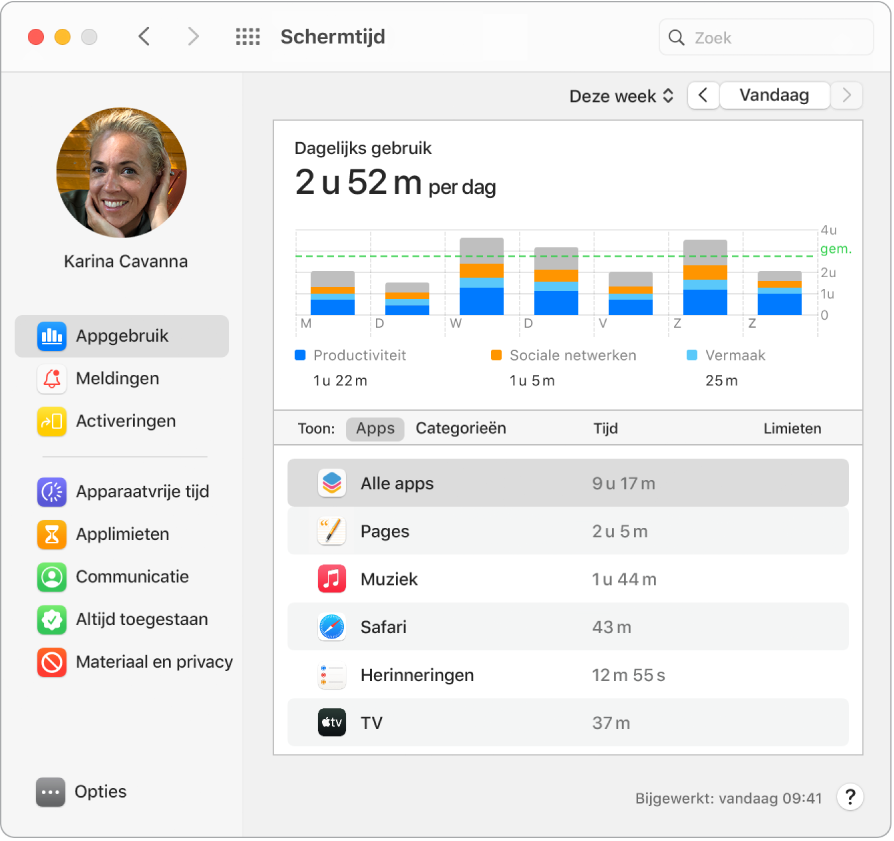Screen dimensions: 894x841
Task: Open the Deze week dropdown
Action: tap(621, 95)
